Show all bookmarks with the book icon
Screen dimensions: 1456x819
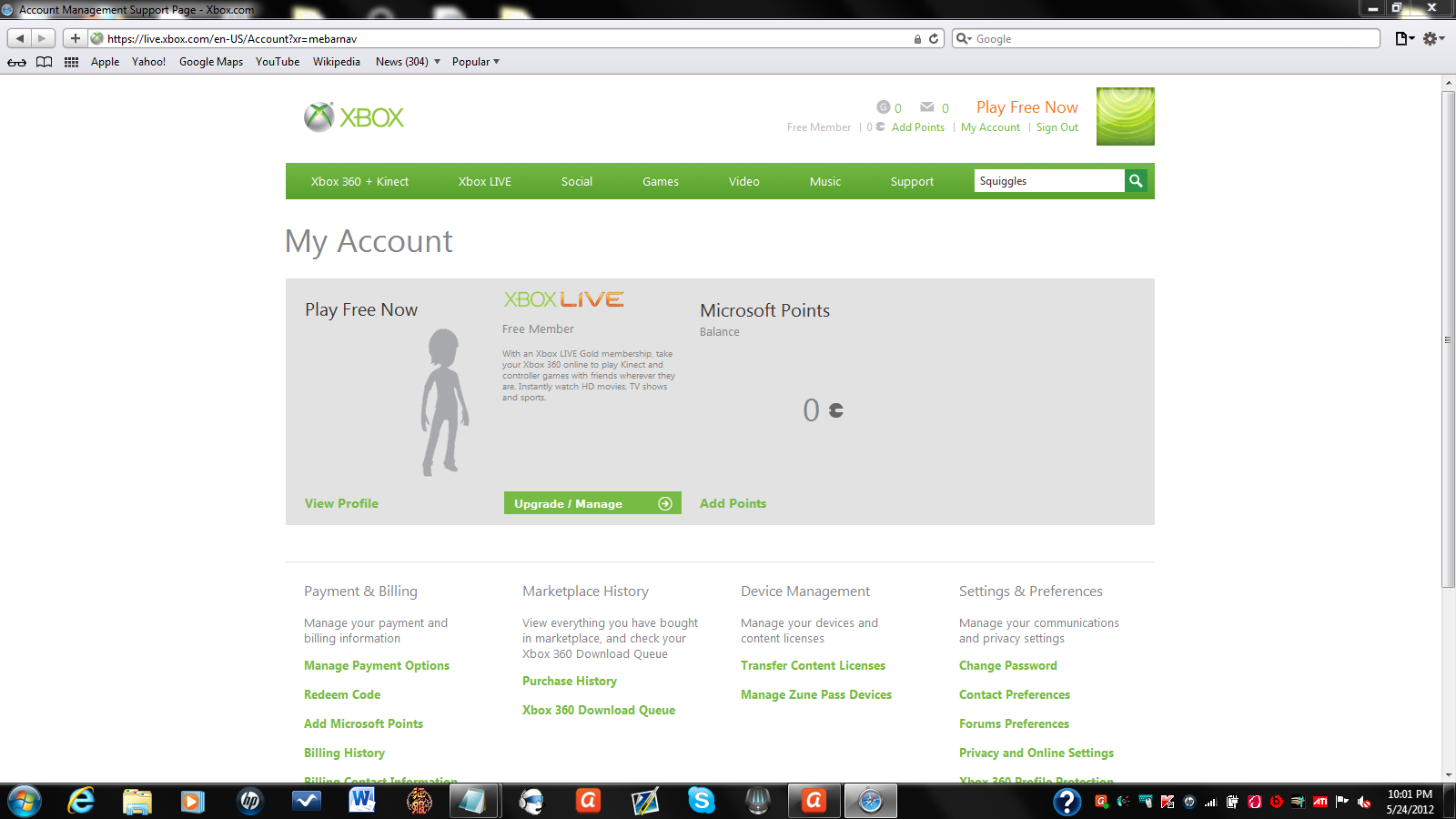pos(44,62)
